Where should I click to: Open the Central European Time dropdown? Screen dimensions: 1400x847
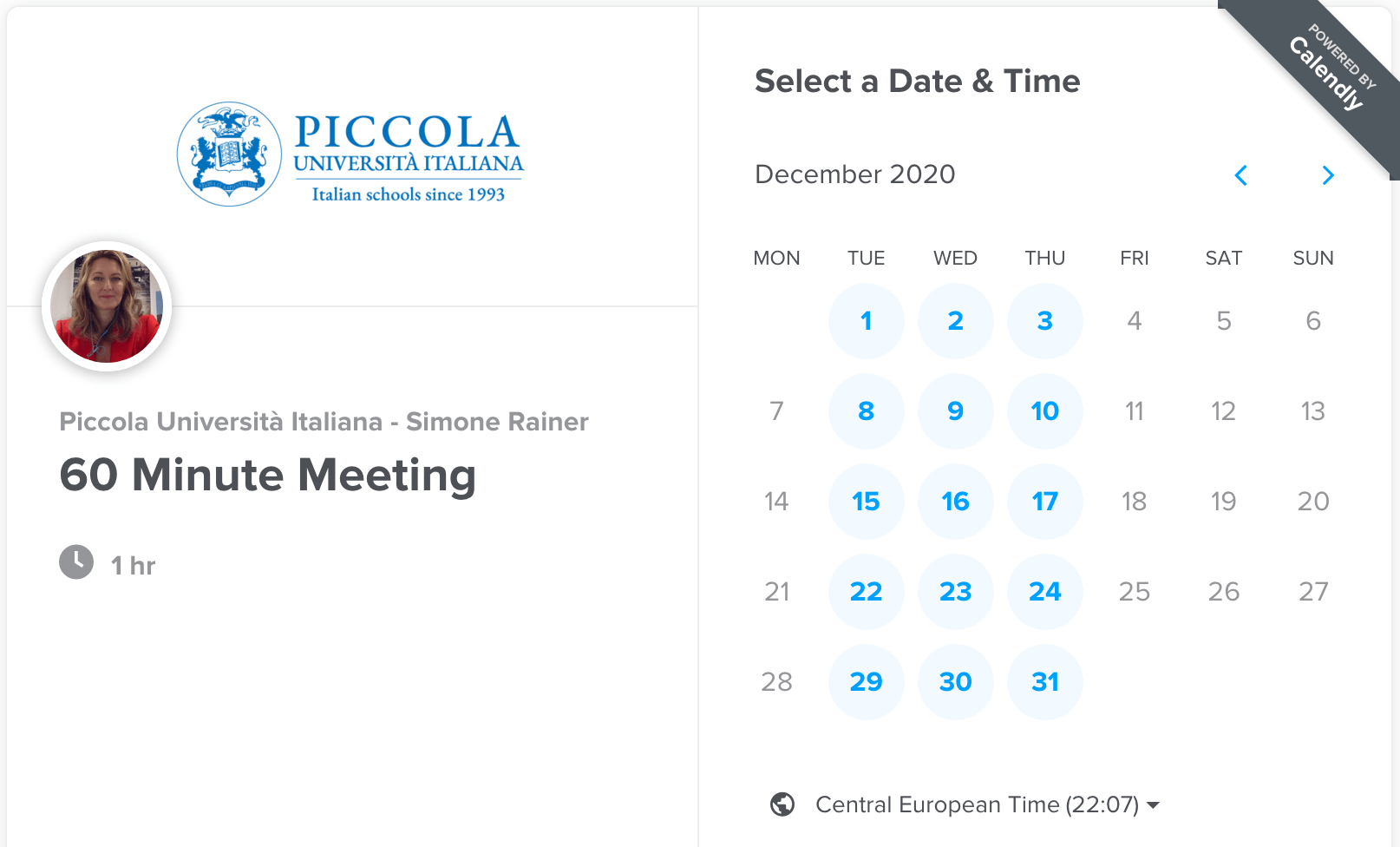(987, 804)
